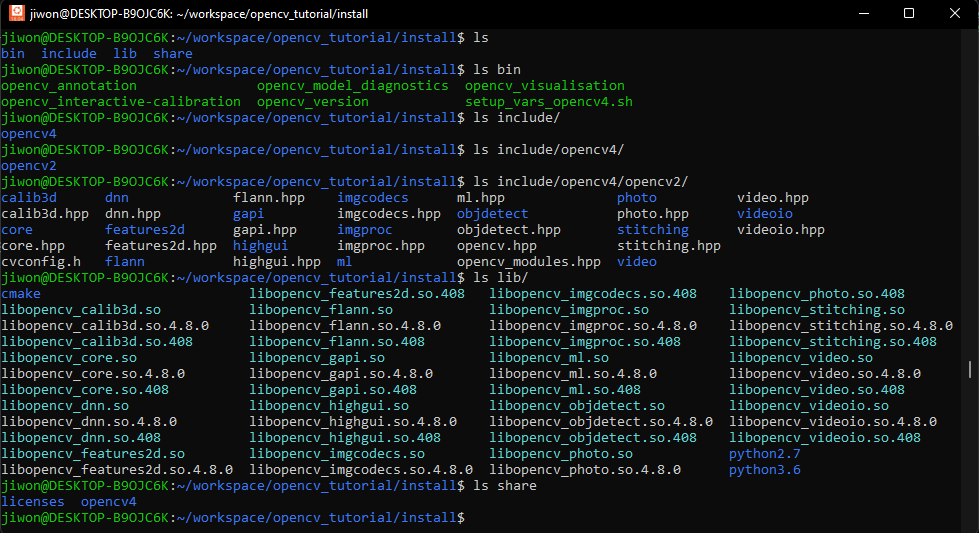Click 'imgproc' directory entry
The height and width of the screenshot is (533, 979).
click(365, 230)
